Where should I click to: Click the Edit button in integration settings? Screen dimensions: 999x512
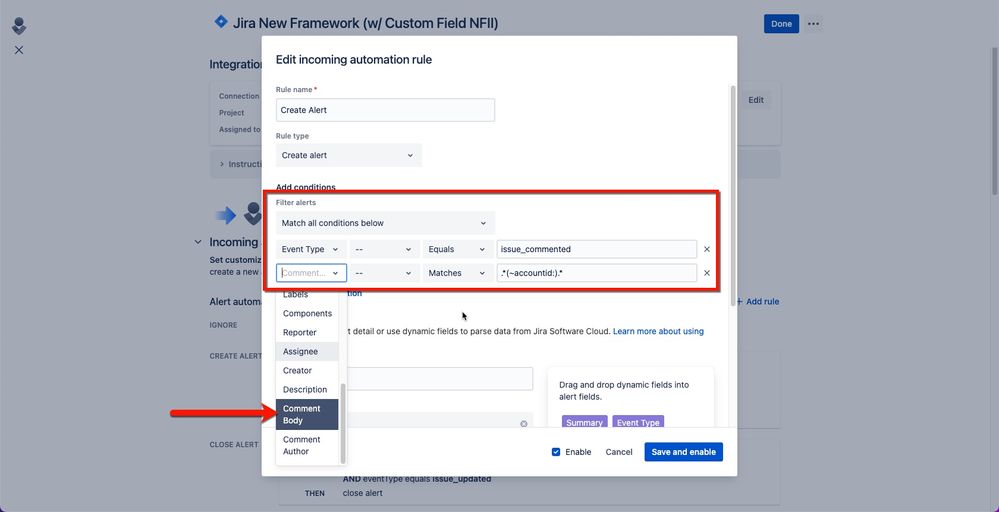click(x=756, y=100)
